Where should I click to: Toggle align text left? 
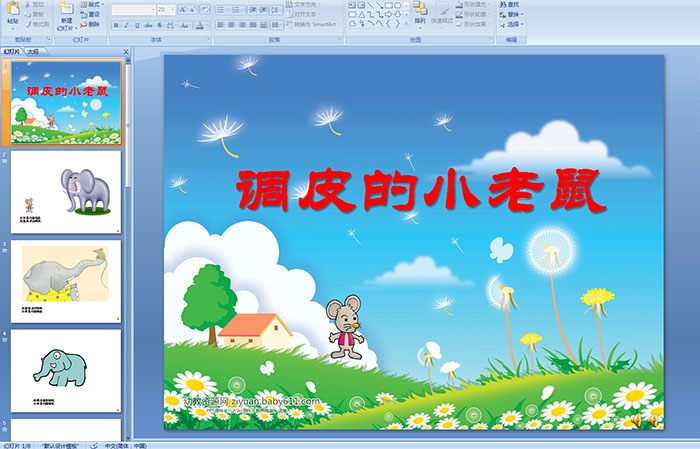[221, 25]
